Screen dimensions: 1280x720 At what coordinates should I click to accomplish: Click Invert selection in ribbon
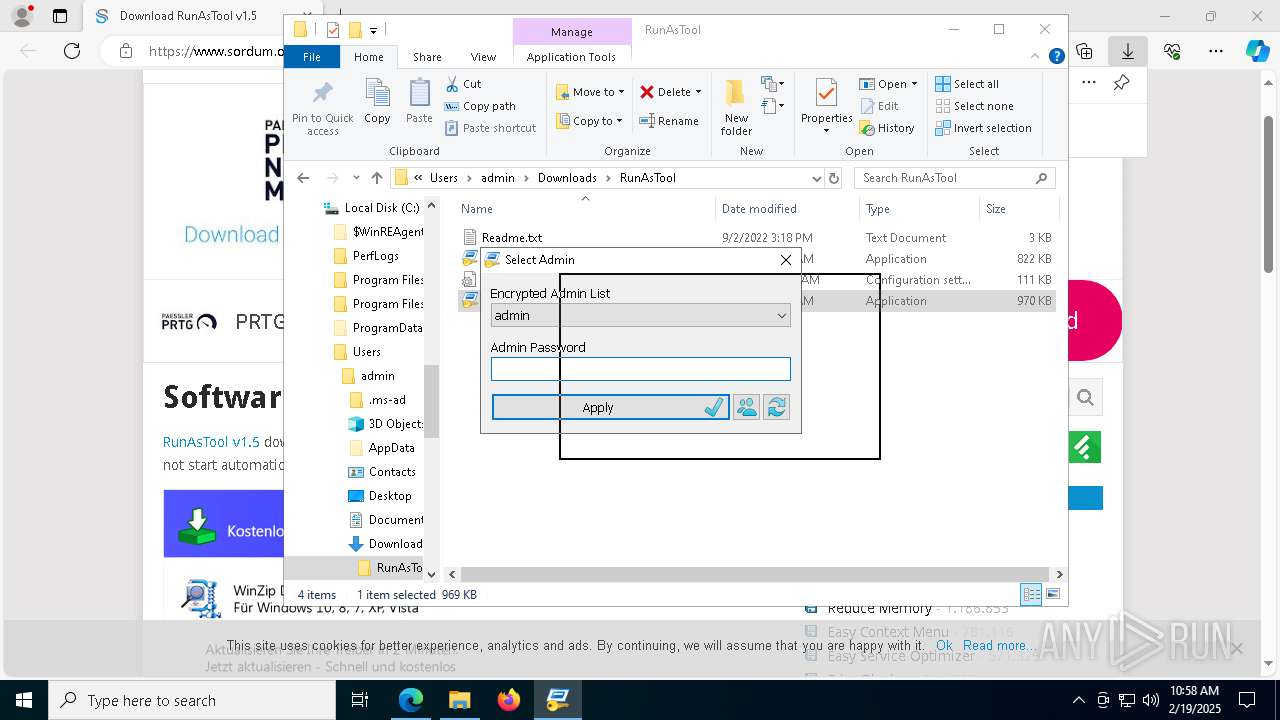[x=983, y=128]
